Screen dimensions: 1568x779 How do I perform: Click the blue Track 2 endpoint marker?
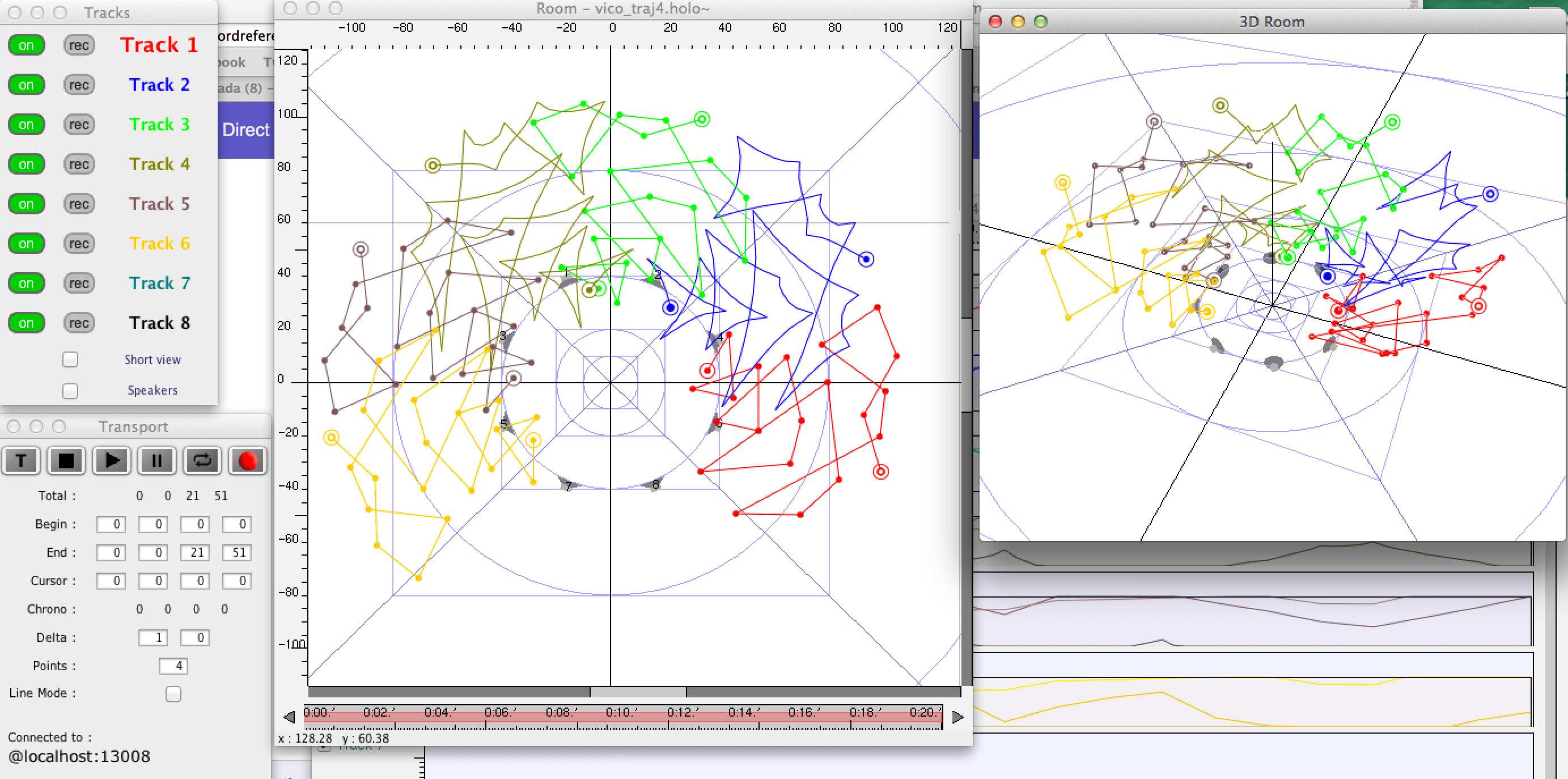866,259
